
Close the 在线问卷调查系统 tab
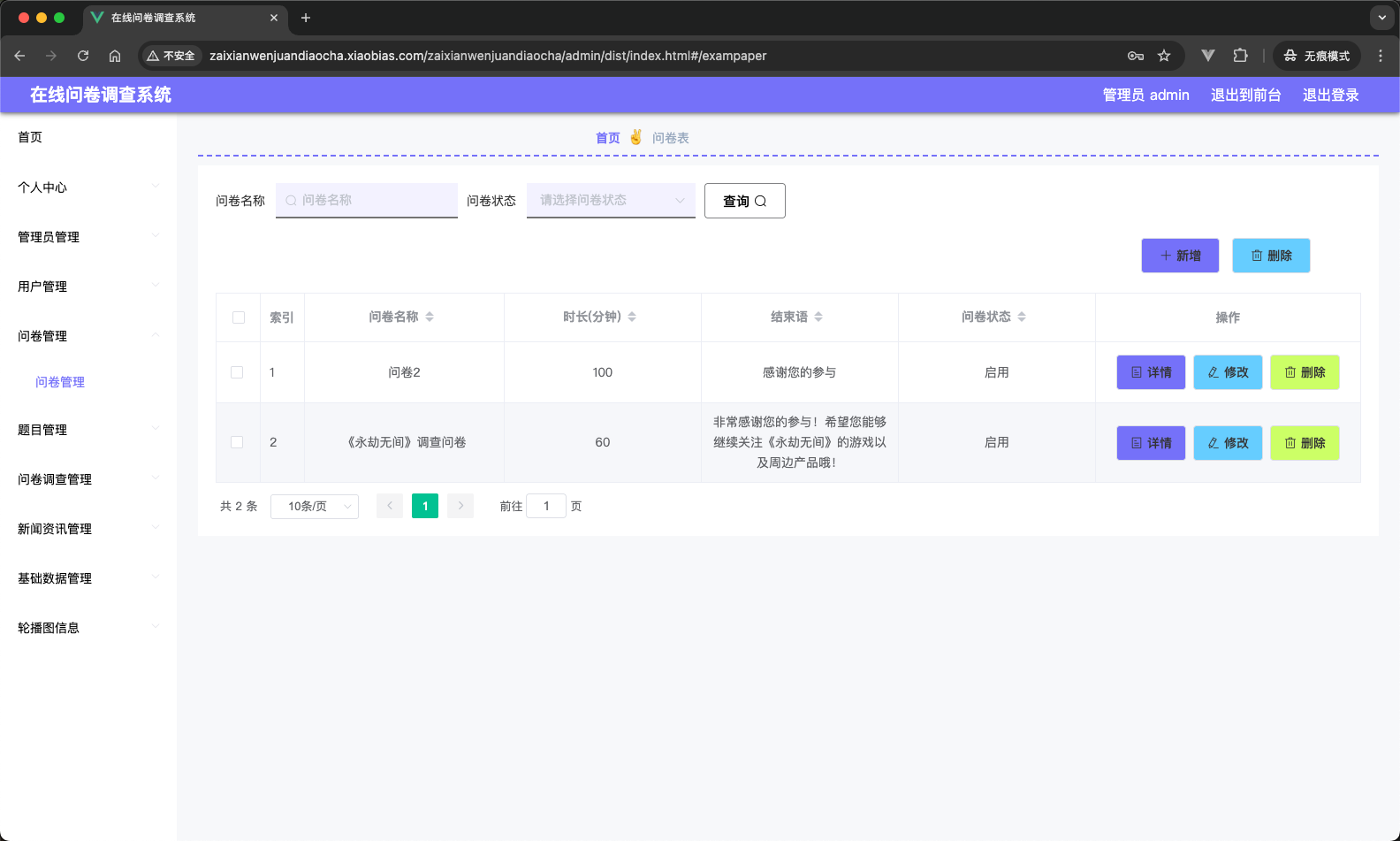(x=274, y=18)
